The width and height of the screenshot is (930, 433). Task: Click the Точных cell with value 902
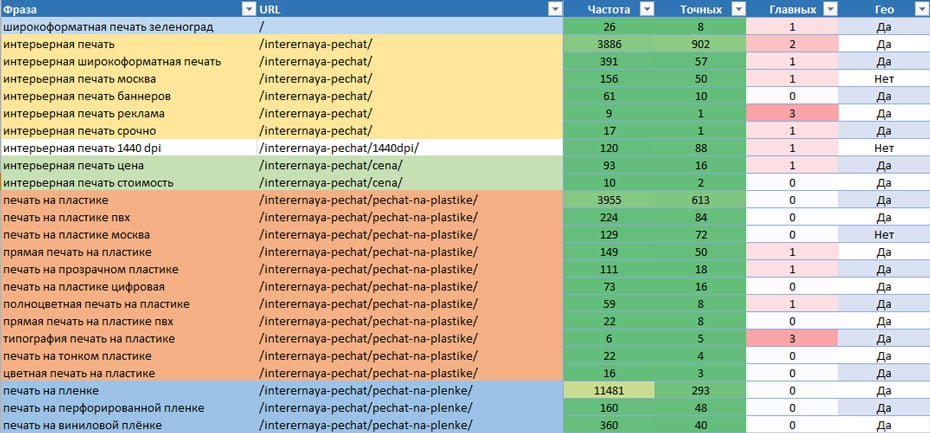[x=700, y=44]
